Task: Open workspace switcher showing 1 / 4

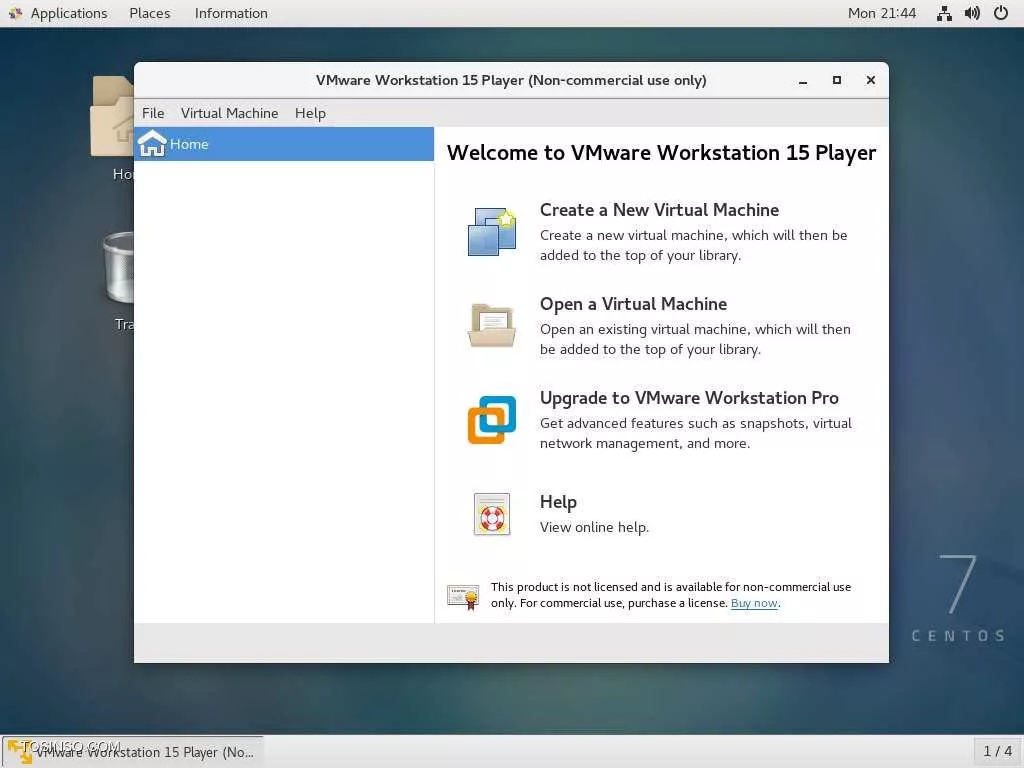Action: click(x=997, y=752)
